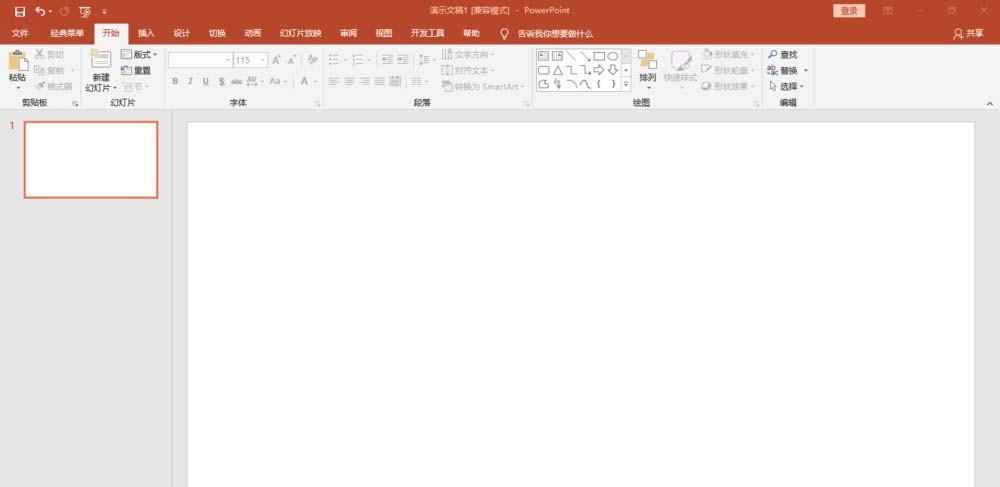Toggle underline formatting (U)
The image size is (1000, 487).
[x=206, y=82]
